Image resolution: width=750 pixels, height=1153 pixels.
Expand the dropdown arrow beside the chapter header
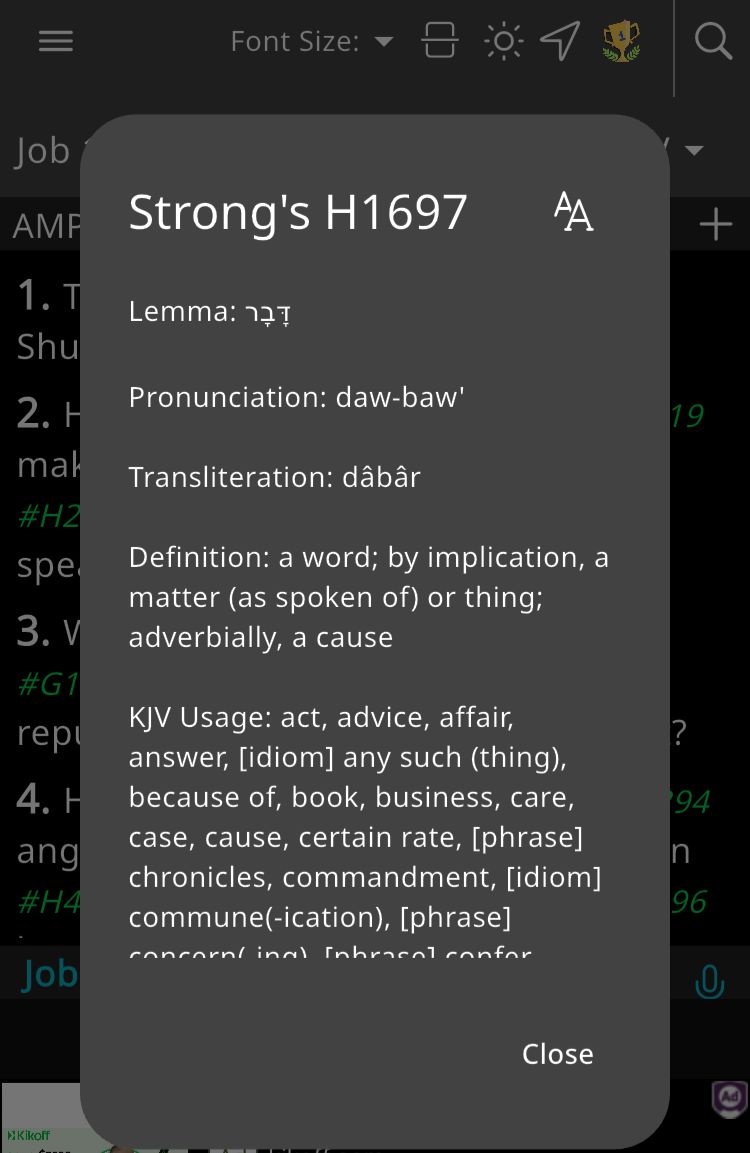(694, 151)
